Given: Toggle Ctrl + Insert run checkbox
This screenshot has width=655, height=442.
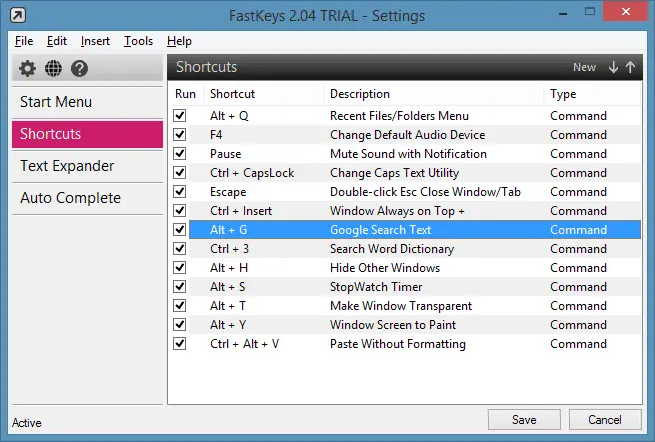Looking at the screenshot, I should (180, 211).
